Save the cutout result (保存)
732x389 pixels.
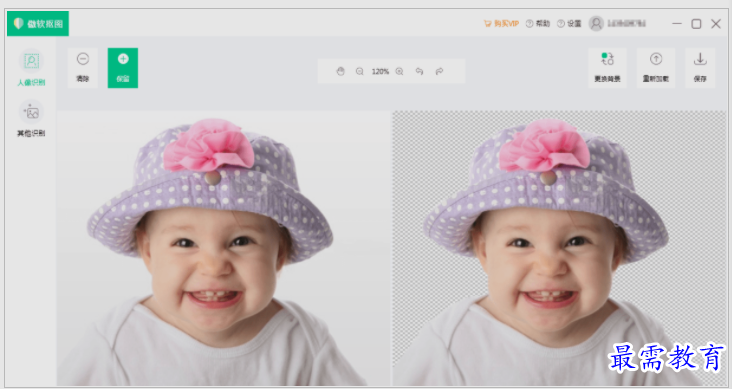700,68
